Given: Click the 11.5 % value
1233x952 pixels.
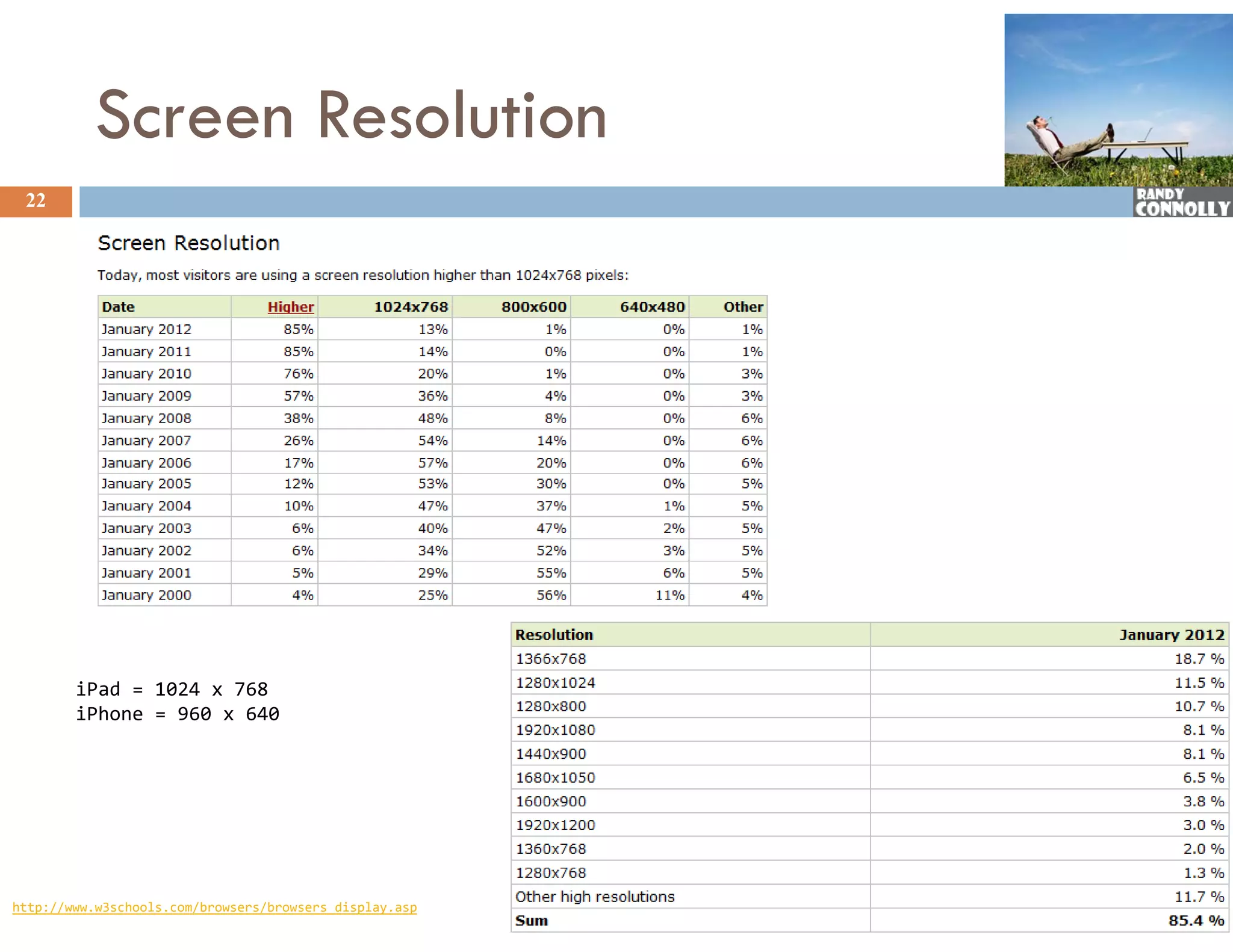Looking at the screenshot, I should (1199, 682).
